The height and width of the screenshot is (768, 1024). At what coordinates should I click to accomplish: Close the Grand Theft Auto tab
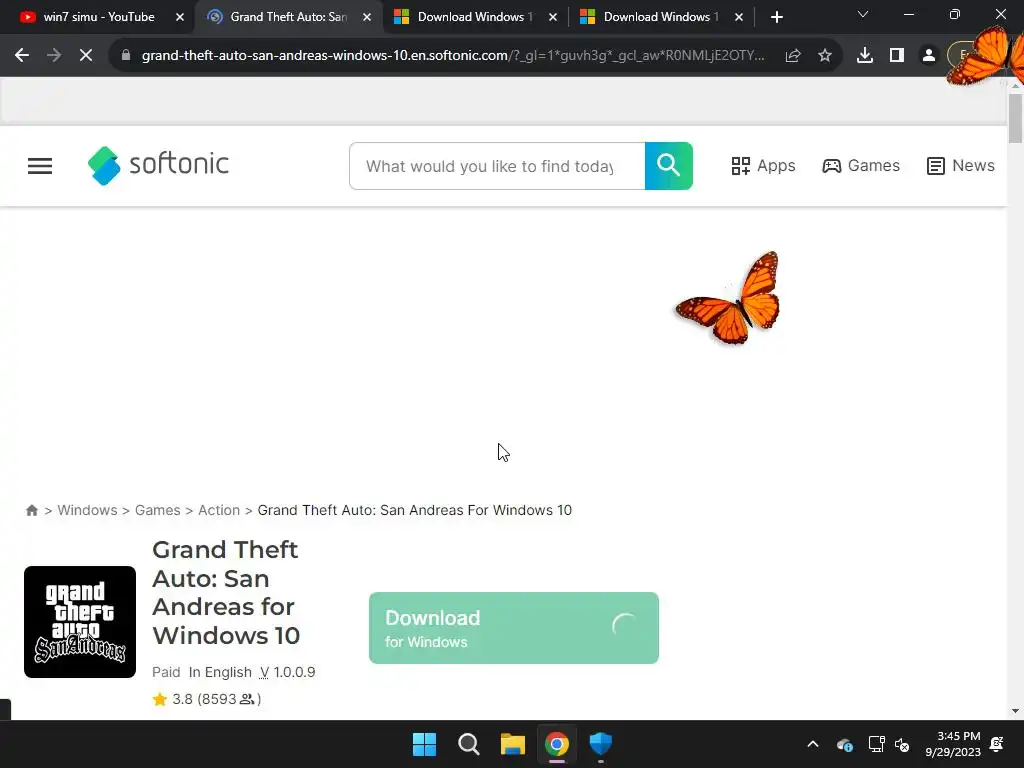click(367, 18)
